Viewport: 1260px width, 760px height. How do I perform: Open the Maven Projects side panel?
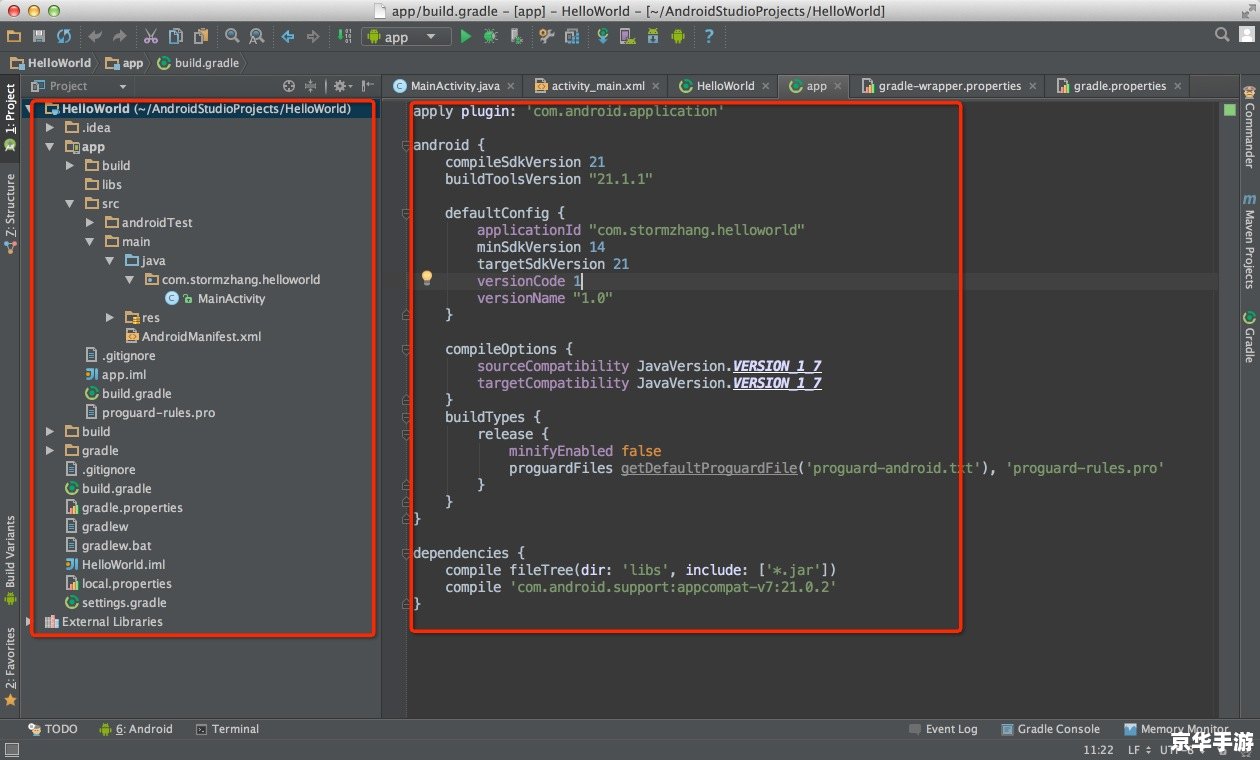(x=1249, y=241)
